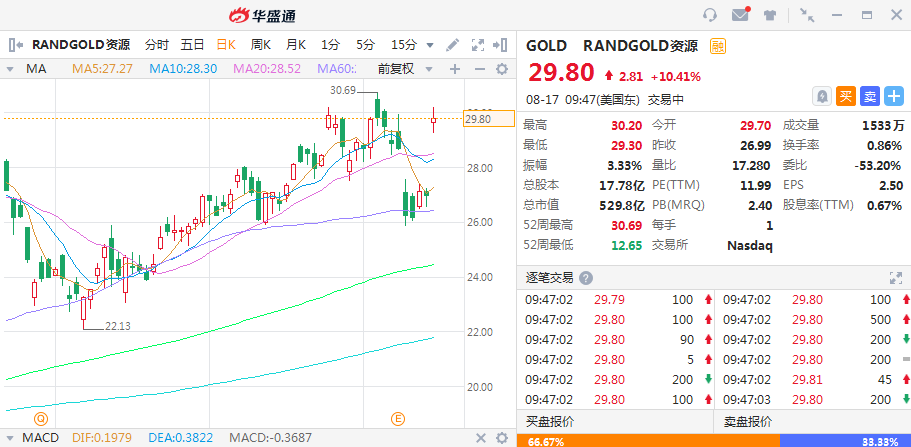This screenshot has width=911, height=447.
Task: Add GOLD to watchlist with blue plus
Action: coord(894,96)
